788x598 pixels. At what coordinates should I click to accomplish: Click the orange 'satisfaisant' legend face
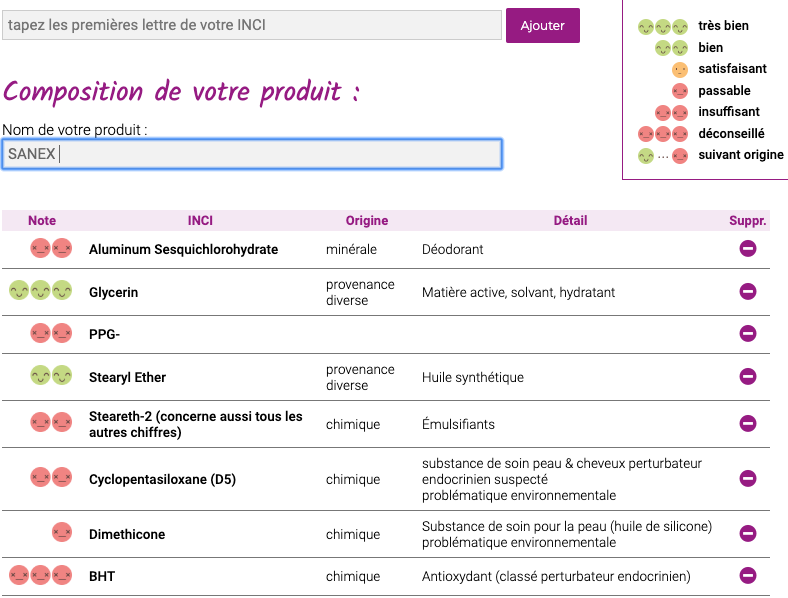point(680,69)
